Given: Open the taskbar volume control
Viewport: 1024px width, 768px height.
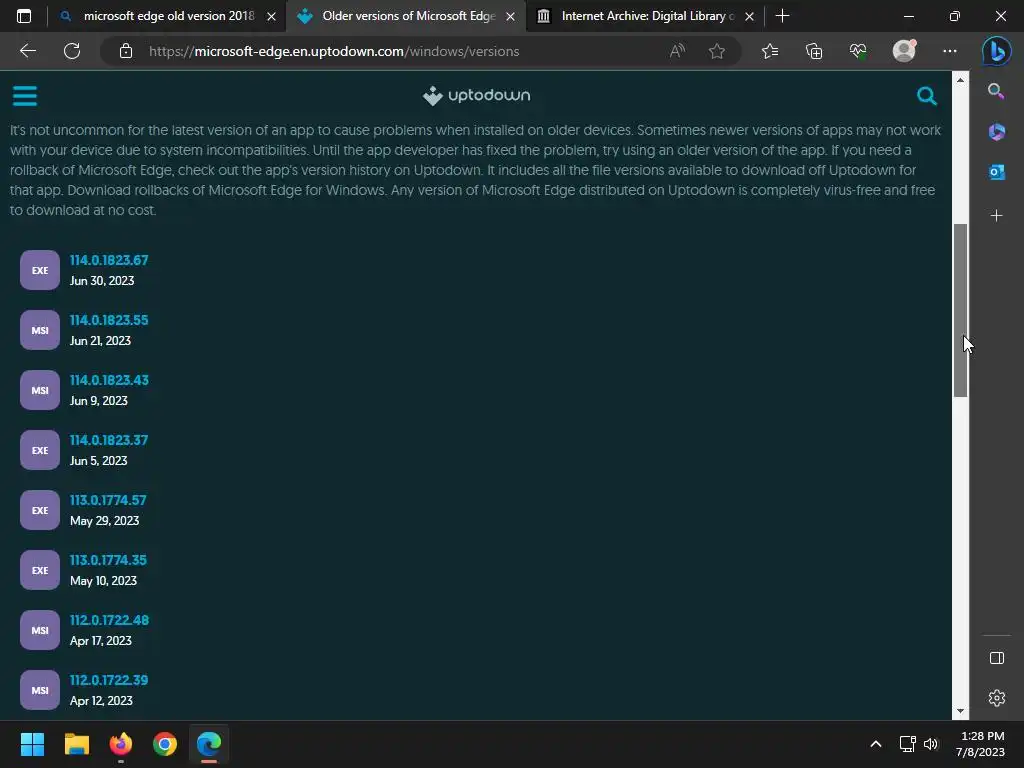Looking at the screenshot, I should (931, 744).
